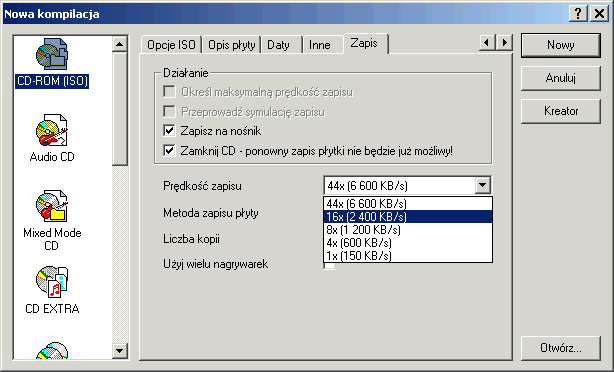Choose 44x (6 600 KB/s) speed option

click(408, 204)
